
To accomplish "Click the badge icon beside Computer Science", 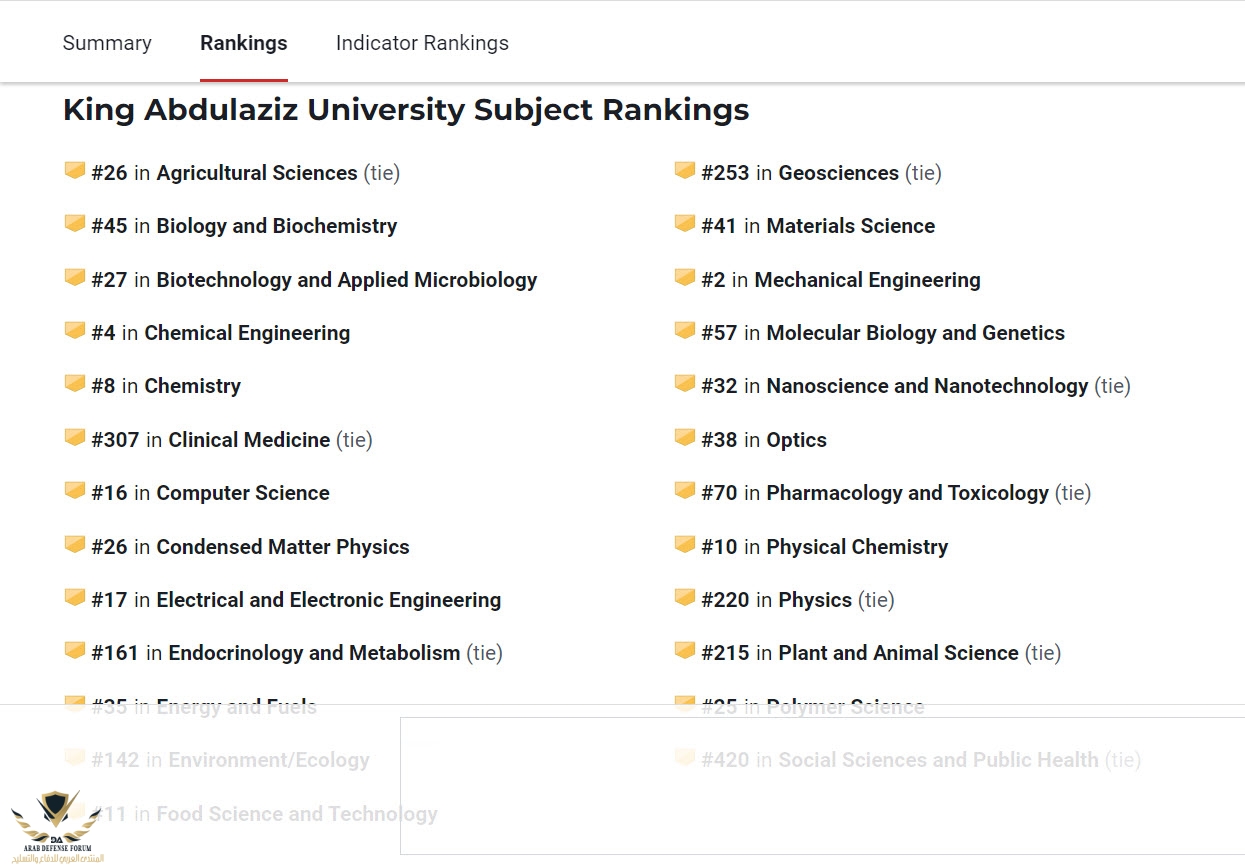I will pyautogui.click(x=75, y=491).
